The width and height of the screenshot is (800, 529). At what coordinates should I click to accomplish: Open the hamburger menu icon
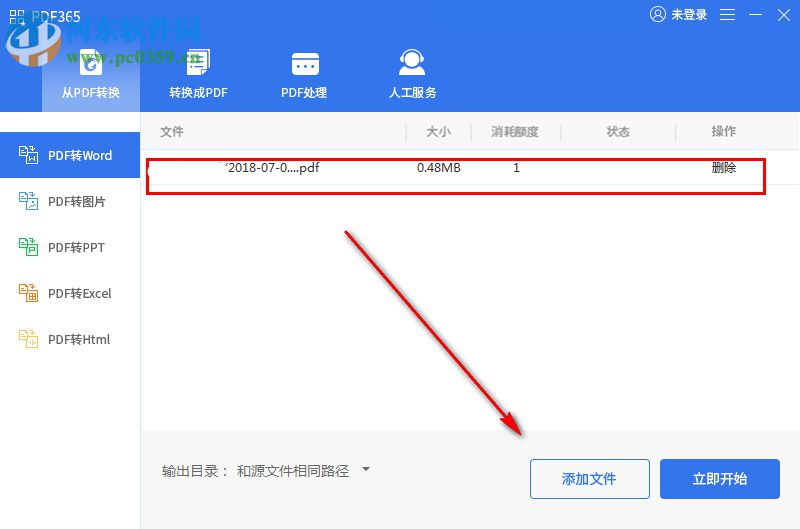coord(728,15)
